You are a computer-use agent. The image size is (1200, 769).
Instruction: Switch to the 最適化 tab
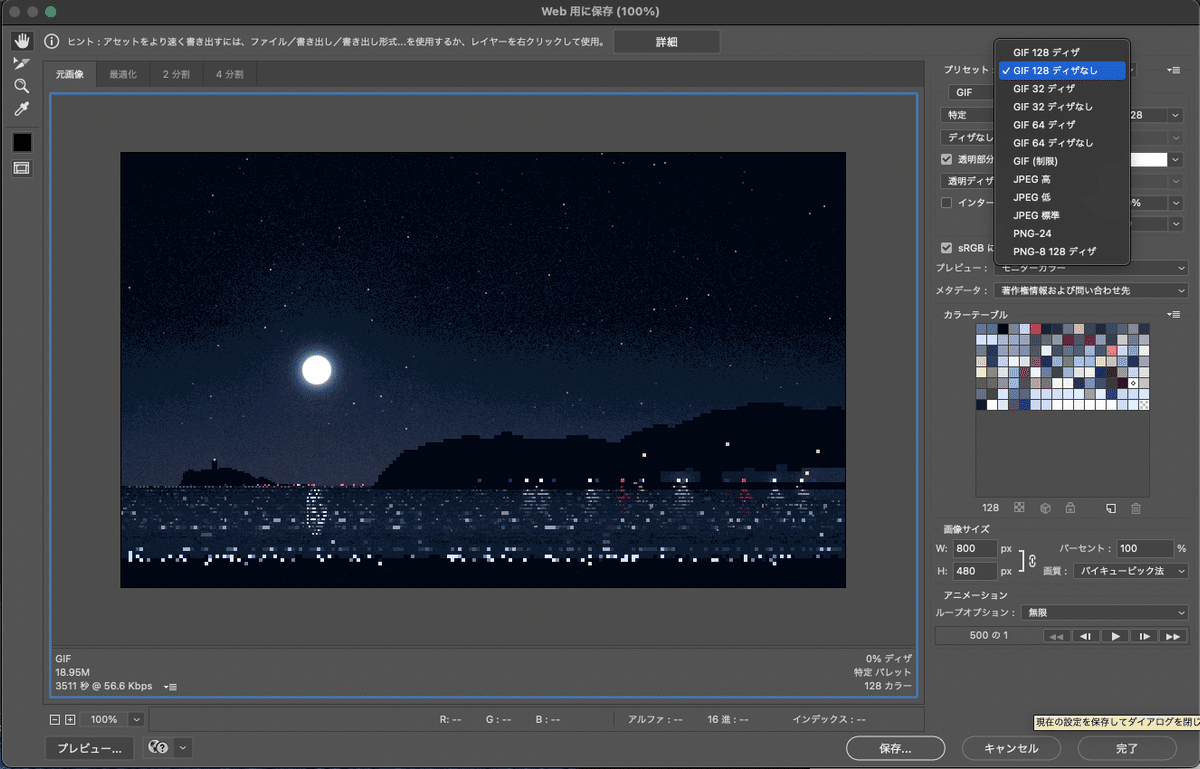123,74
